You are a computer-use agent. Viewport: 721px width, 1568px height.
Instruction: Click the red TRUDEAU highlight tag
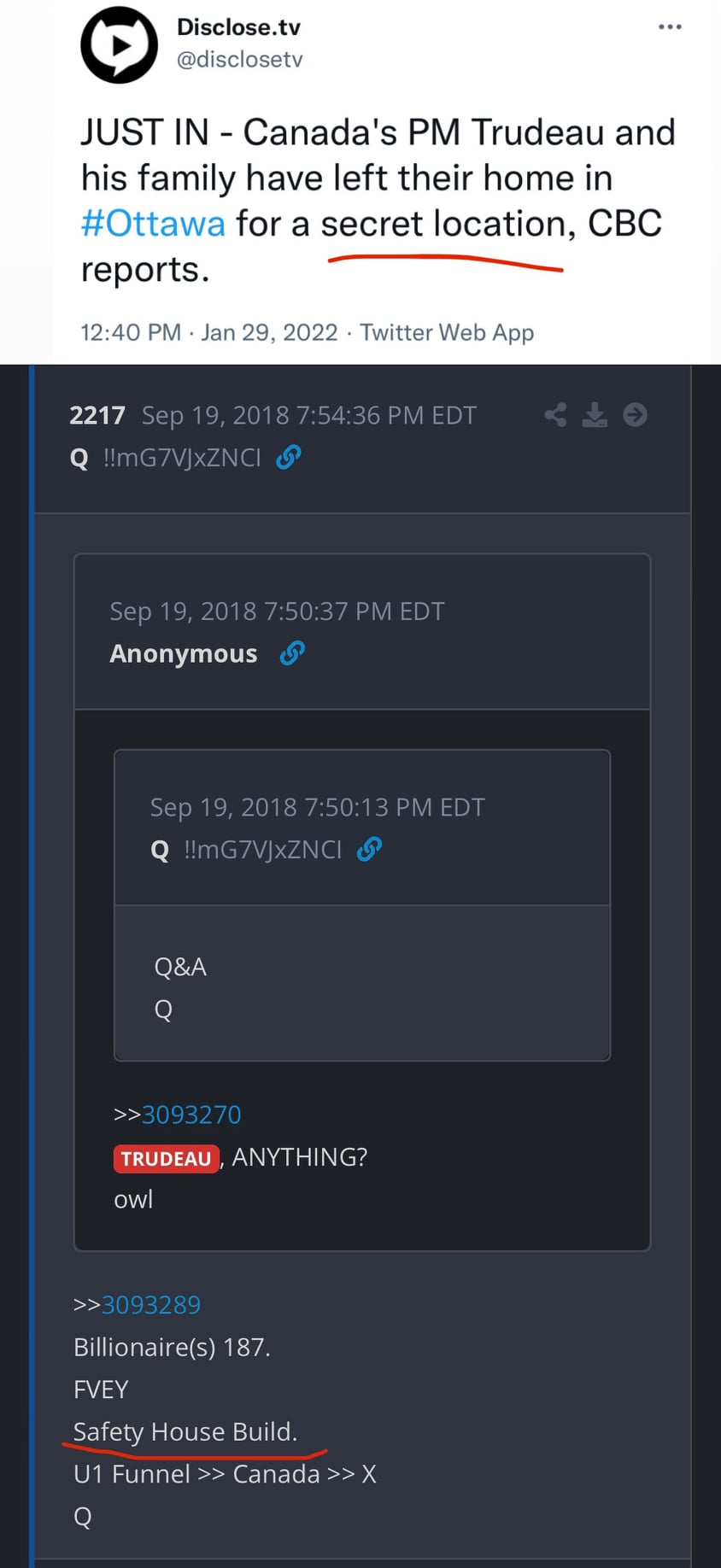166,1158
